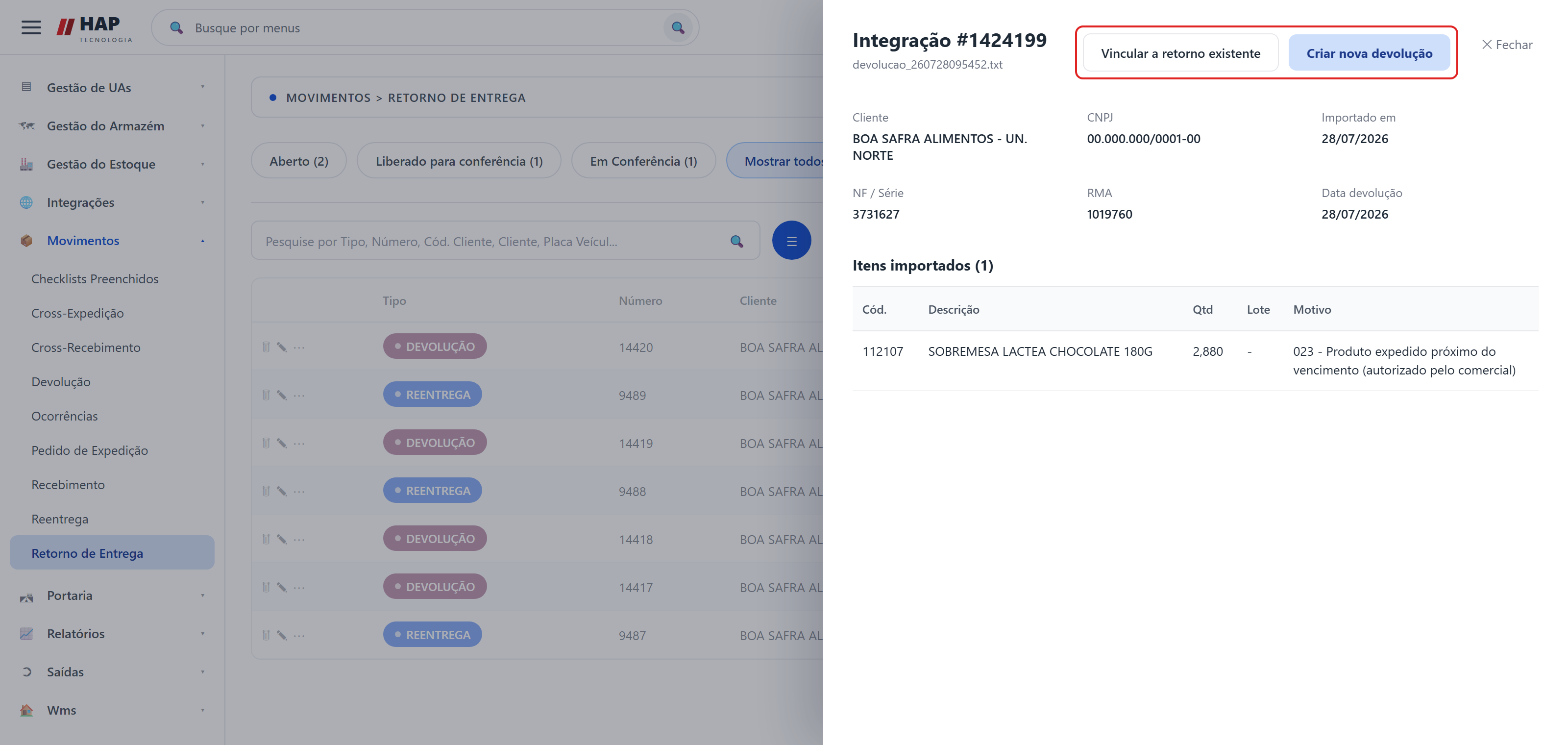
Task: Expand the Gestão de UAs menu arrow
Action: (x=203, y=87)
